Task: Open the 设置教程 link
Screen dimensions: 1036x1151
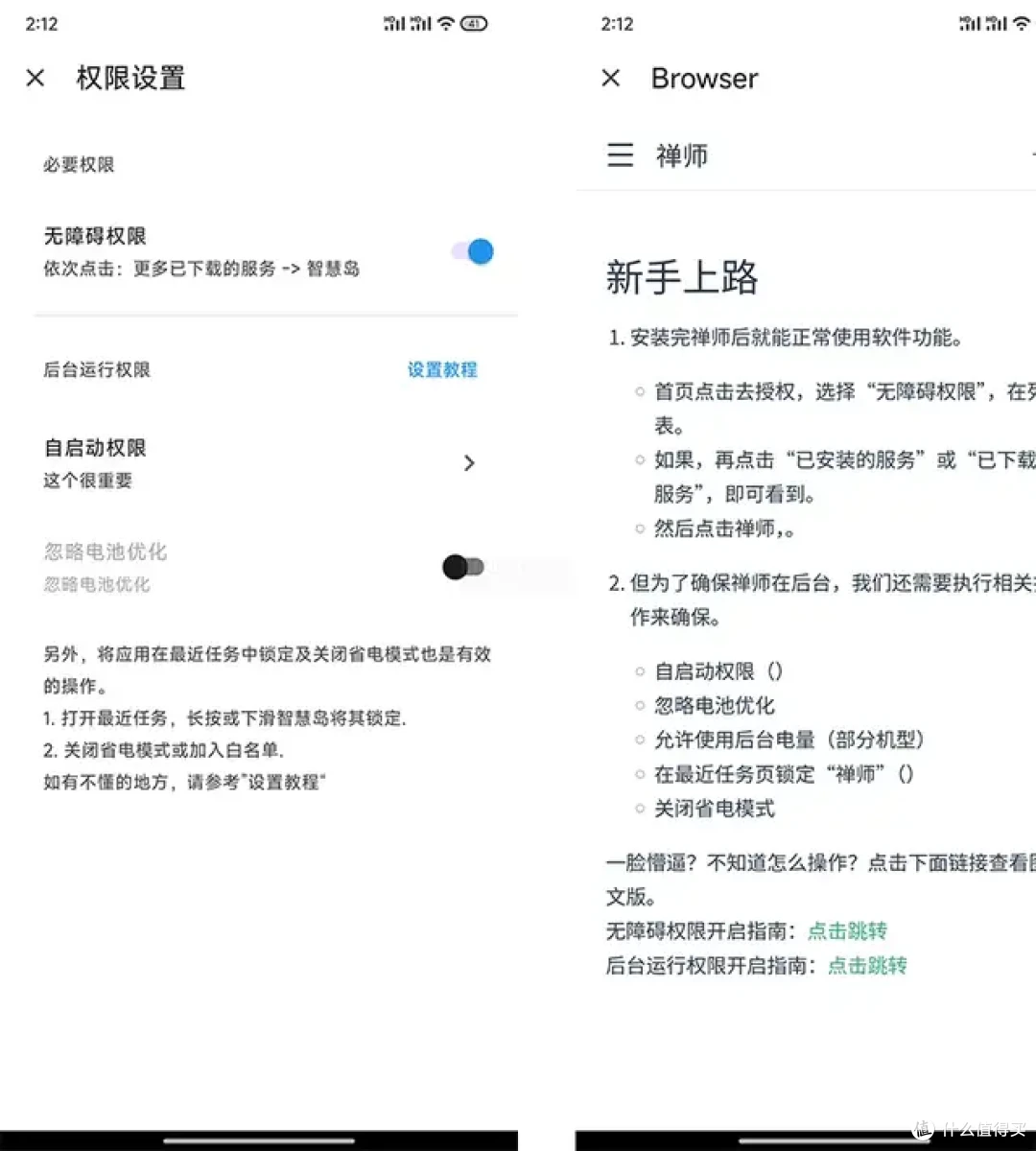Action: pos(442,369)
